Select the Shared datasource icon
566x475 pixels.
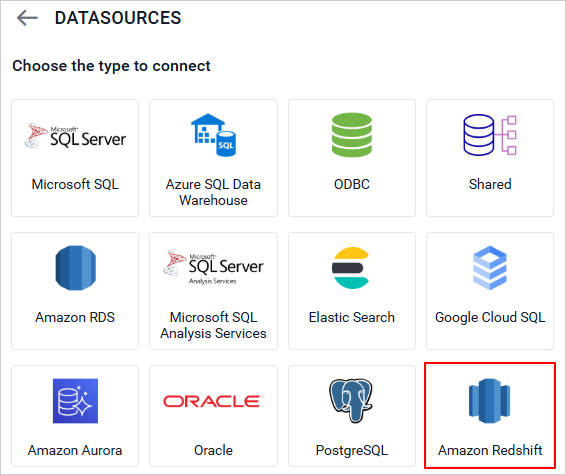click(490, 135)
